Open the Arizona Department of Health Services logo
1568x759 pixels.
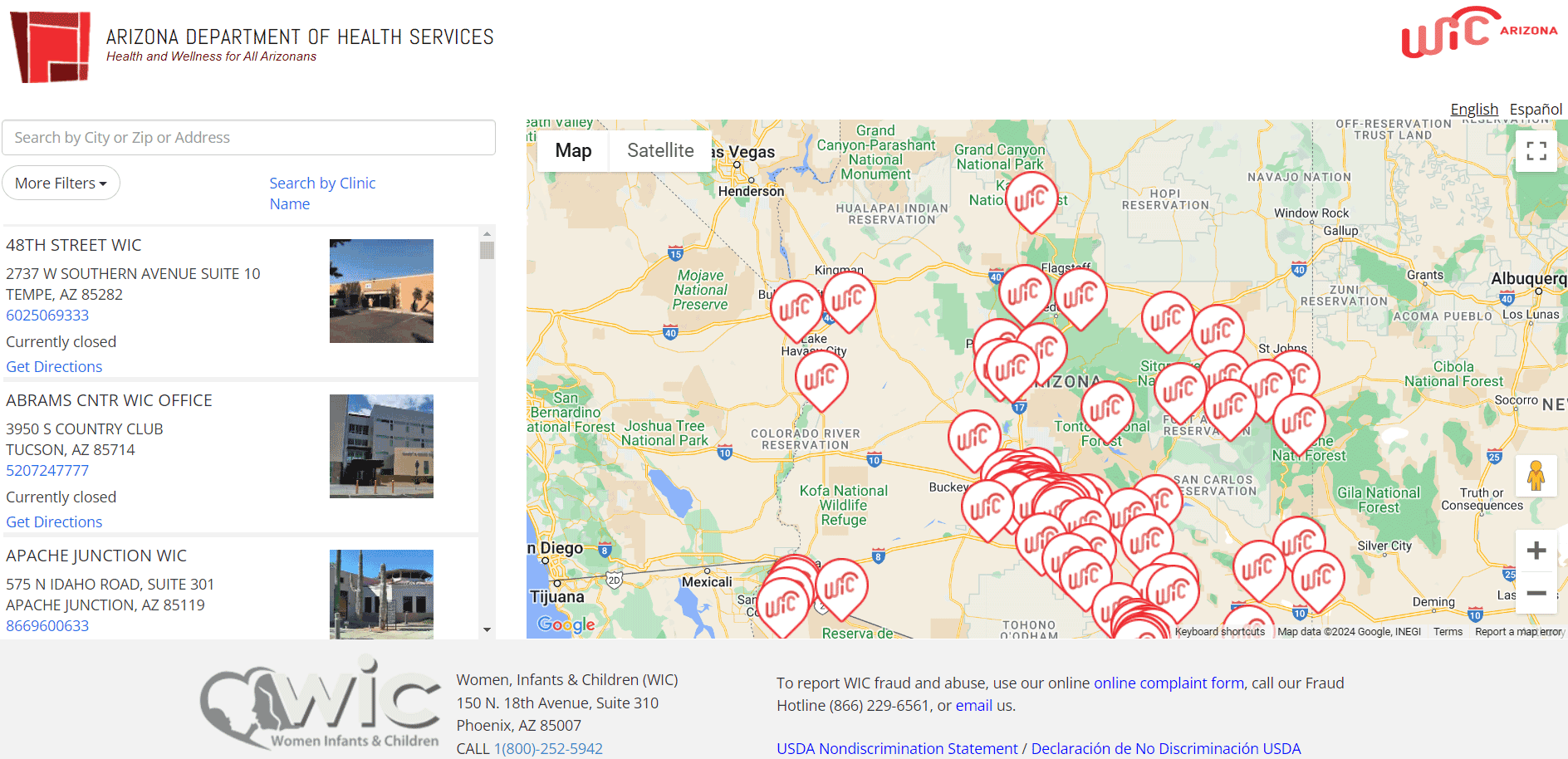click(252, 46)
